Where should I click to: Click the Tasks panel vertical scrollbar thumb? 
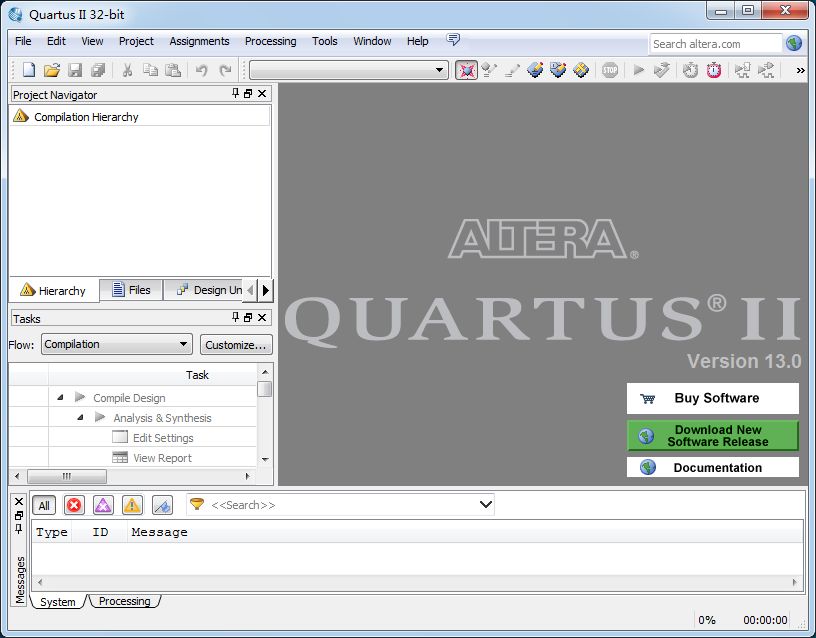(265, 389)
